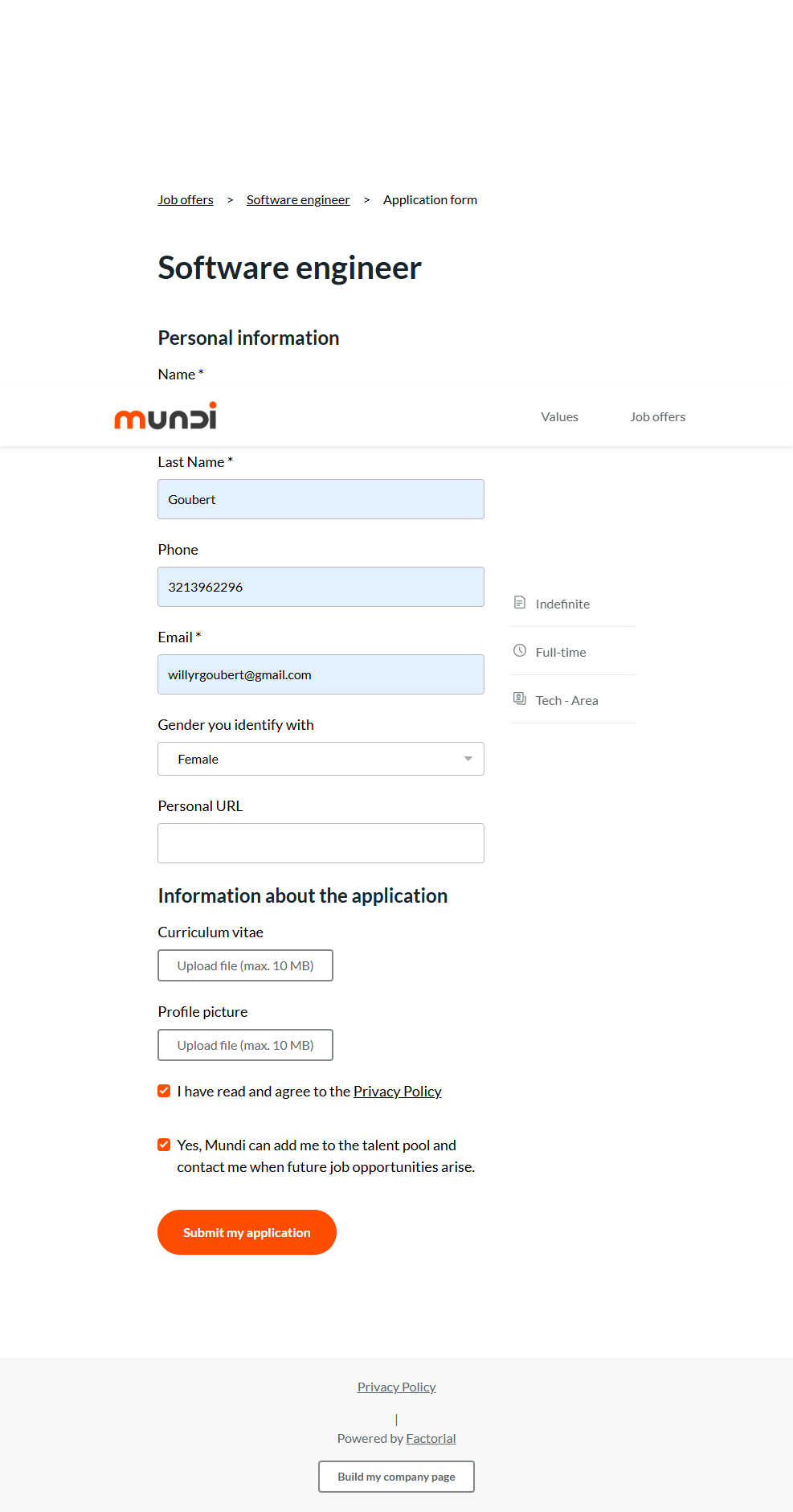Click the Mundi logo
This screenshot has width=793, height=1512.
coord(166,416)
